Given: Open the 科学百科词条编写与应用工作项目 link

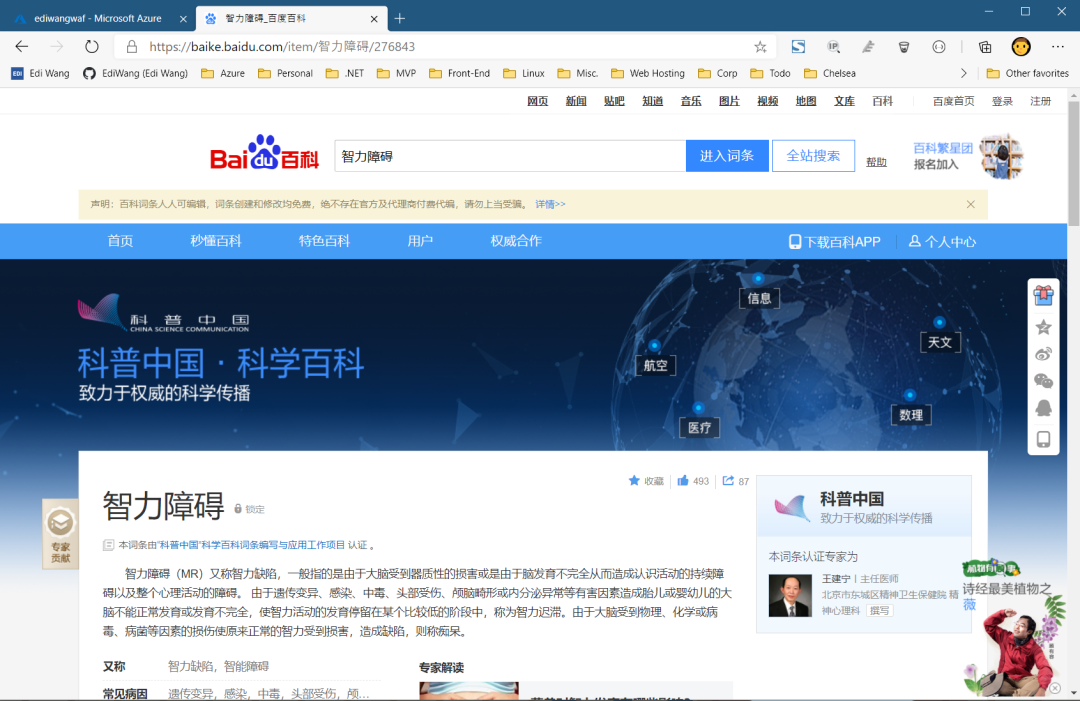Looking at the screenshot, I should click(251, 545).
